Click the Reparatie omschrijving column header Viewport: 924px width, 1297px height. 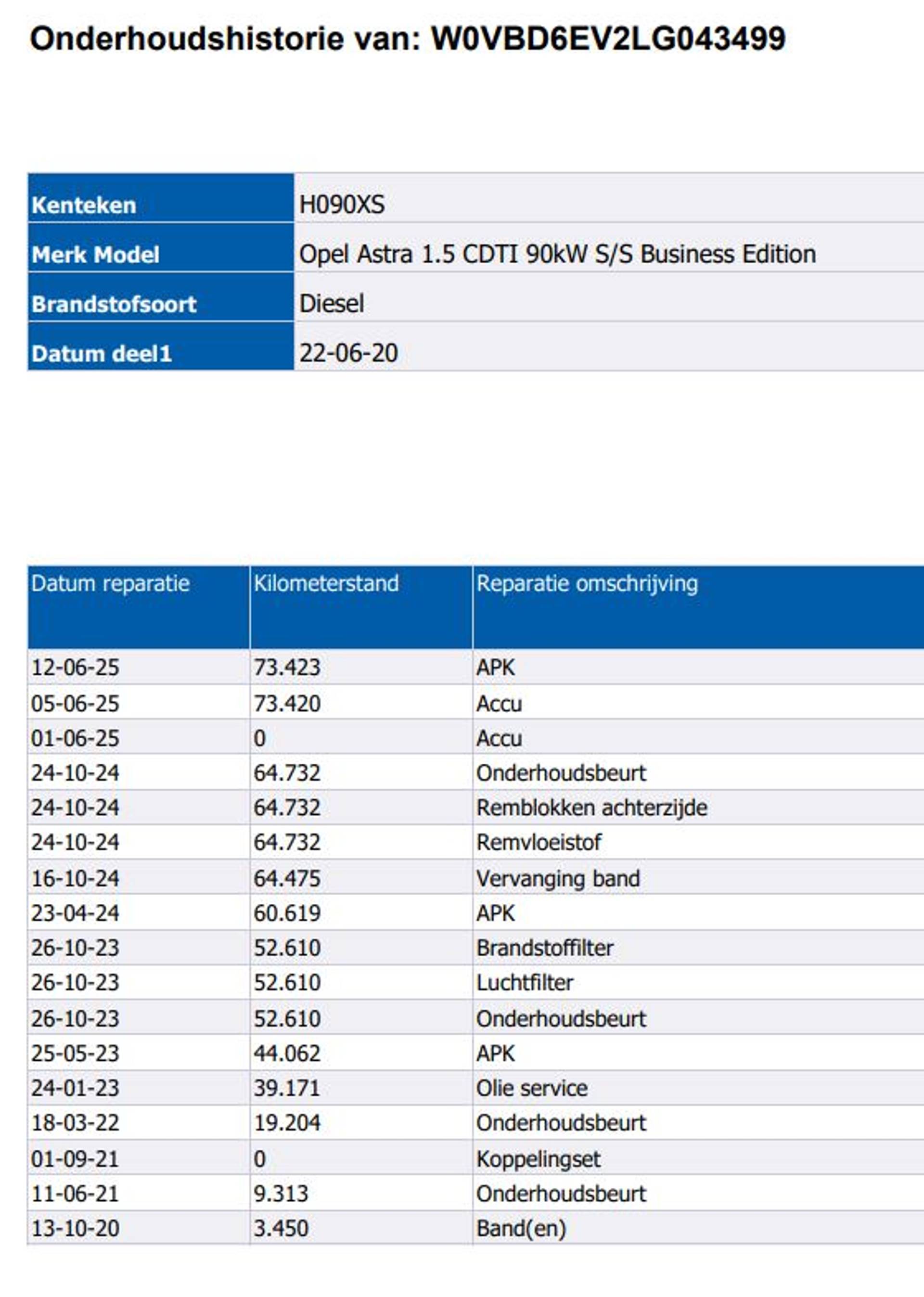click(587, 584)
